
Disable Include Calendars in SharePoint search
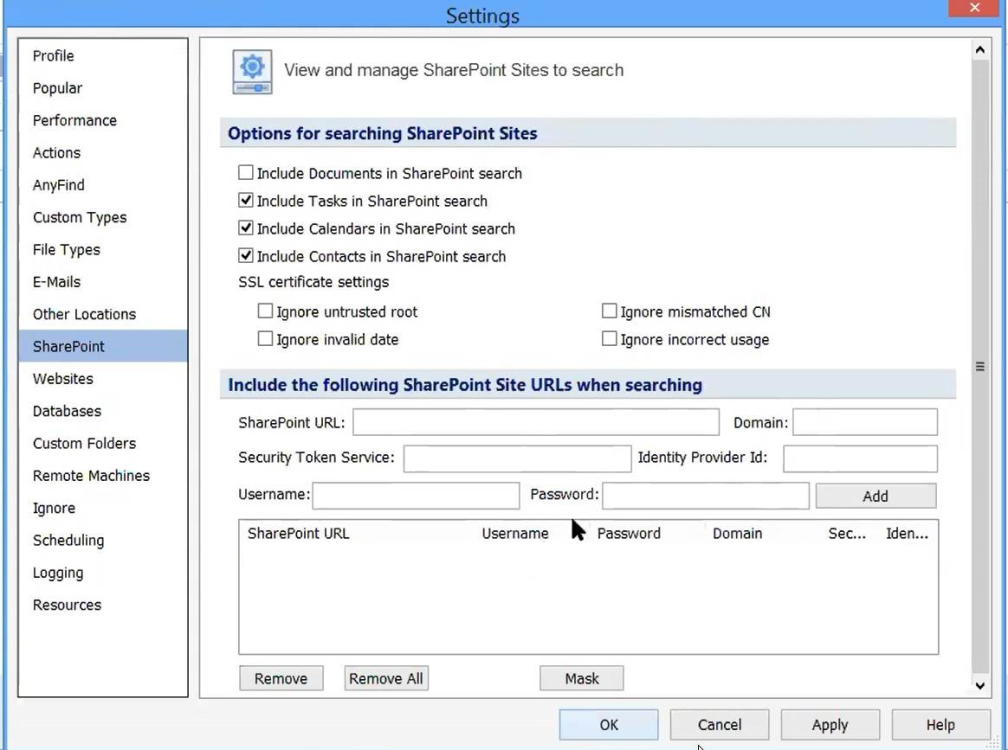246,229
